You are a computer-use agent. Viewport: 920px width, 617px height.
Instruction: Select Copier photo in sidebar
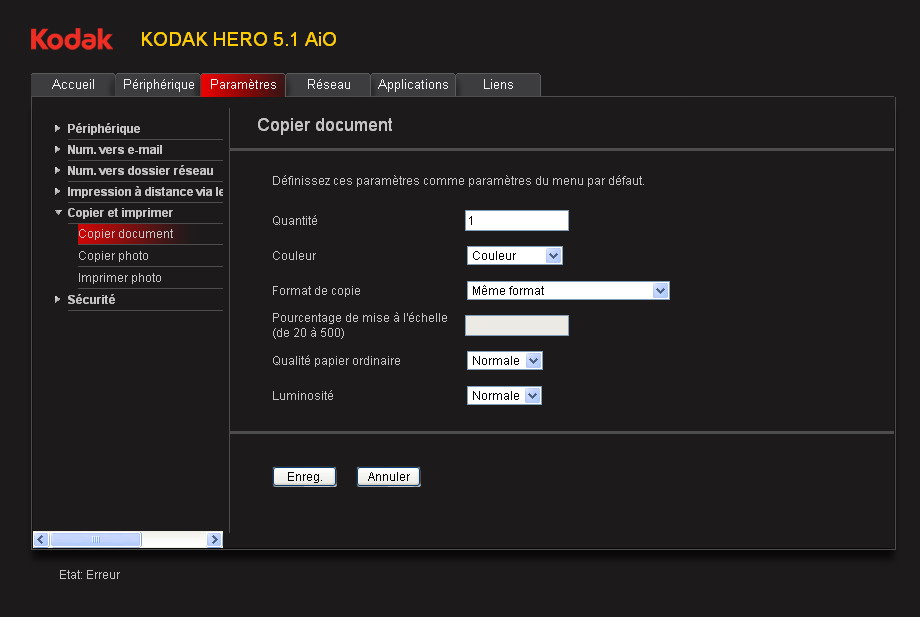point(113,256)
